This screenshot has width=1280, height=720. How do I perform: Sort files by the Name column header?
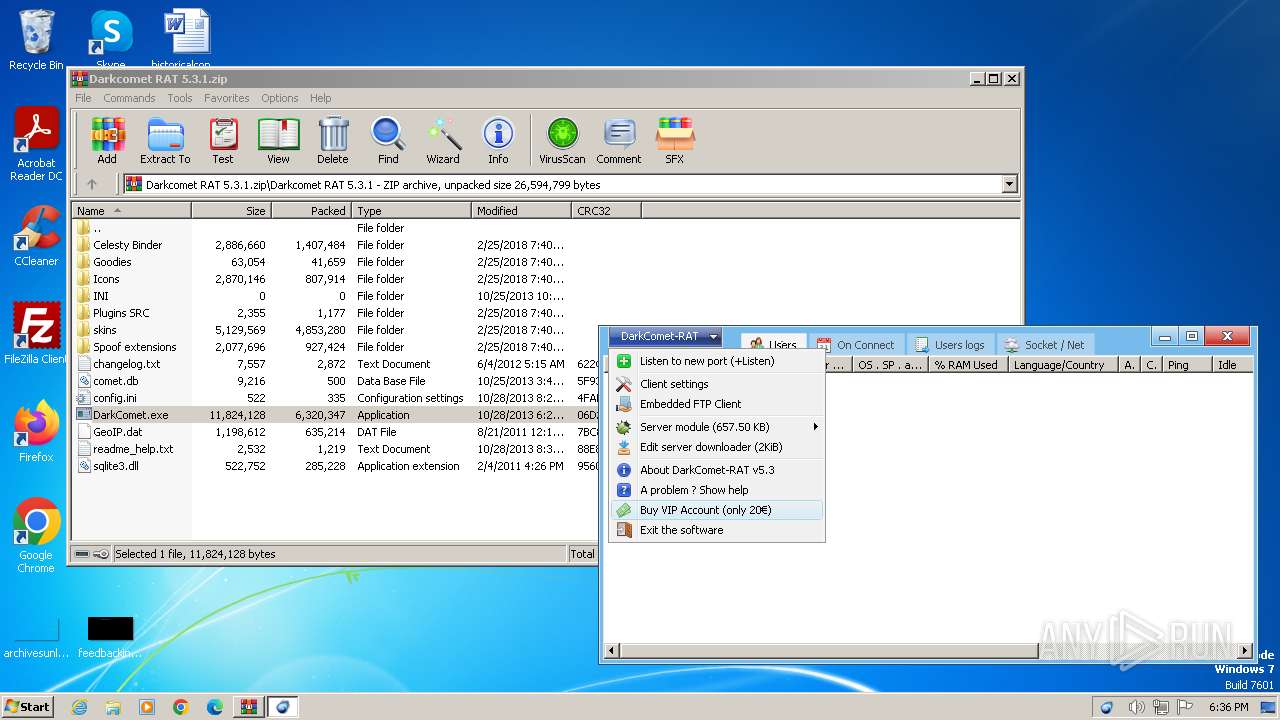131,211
